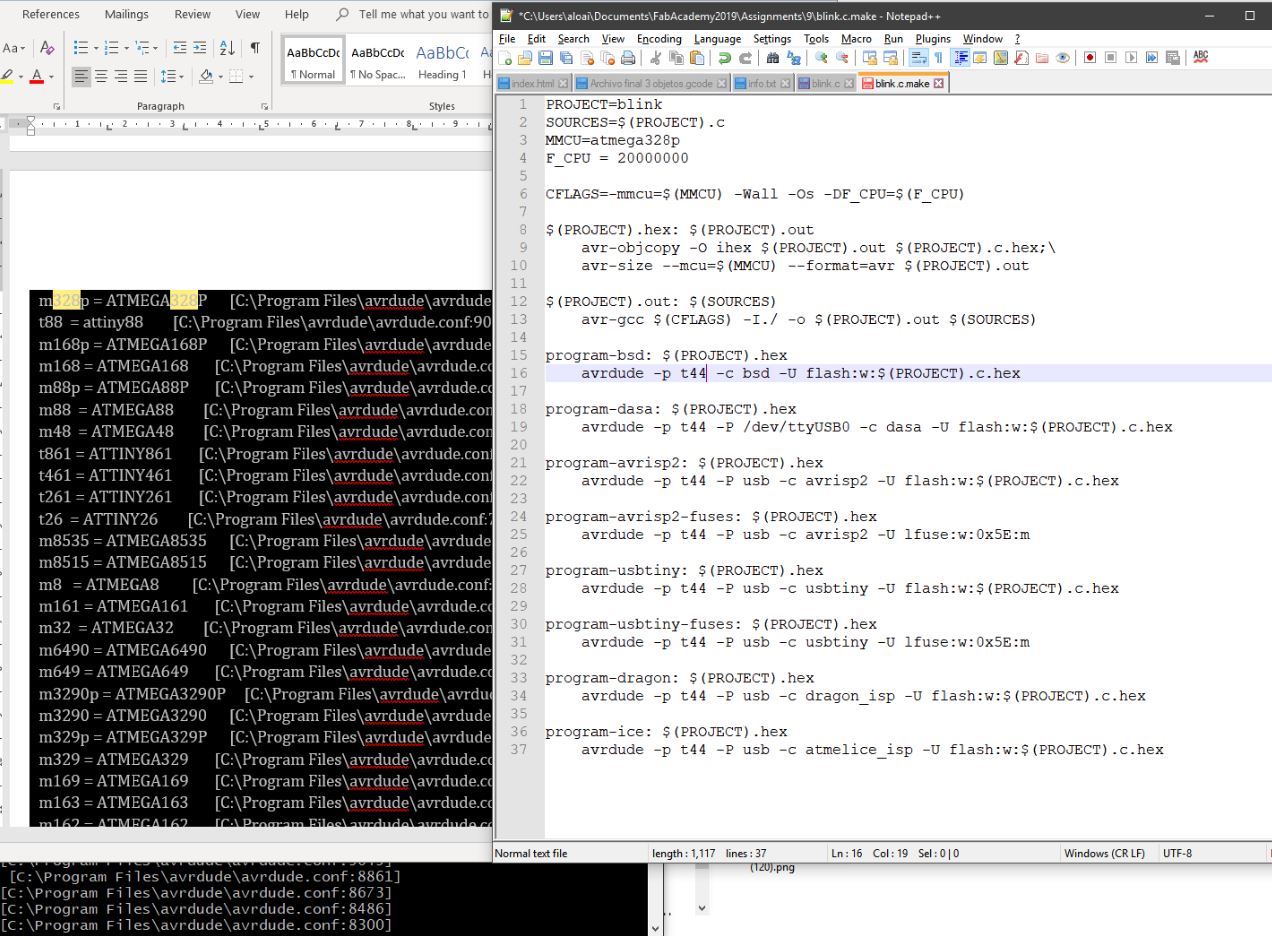Open the Review tab in Word
The height and width of the screenshot is (936, 1272).
193,14
